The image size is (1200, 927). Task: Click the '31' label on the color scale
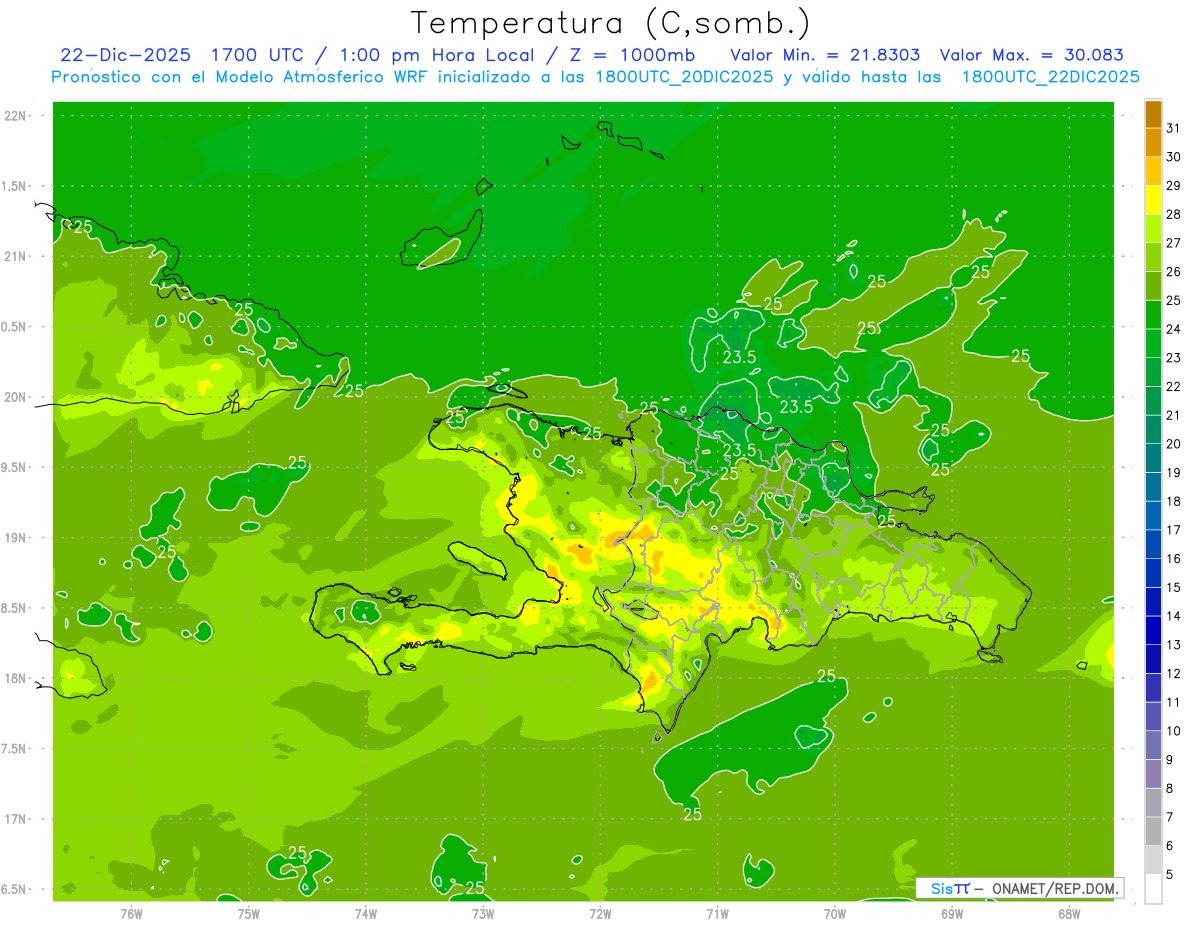pos(1174,128)
